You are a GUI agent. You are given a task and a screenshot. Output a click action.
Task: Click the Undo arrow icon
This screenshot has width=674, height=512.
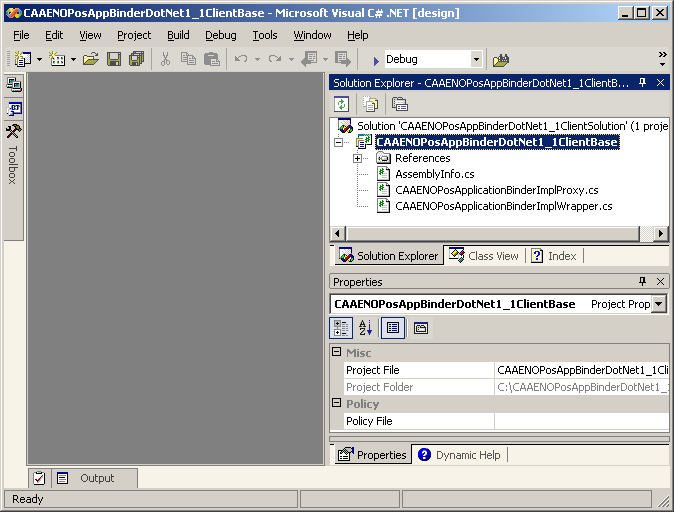coord(241,59)
